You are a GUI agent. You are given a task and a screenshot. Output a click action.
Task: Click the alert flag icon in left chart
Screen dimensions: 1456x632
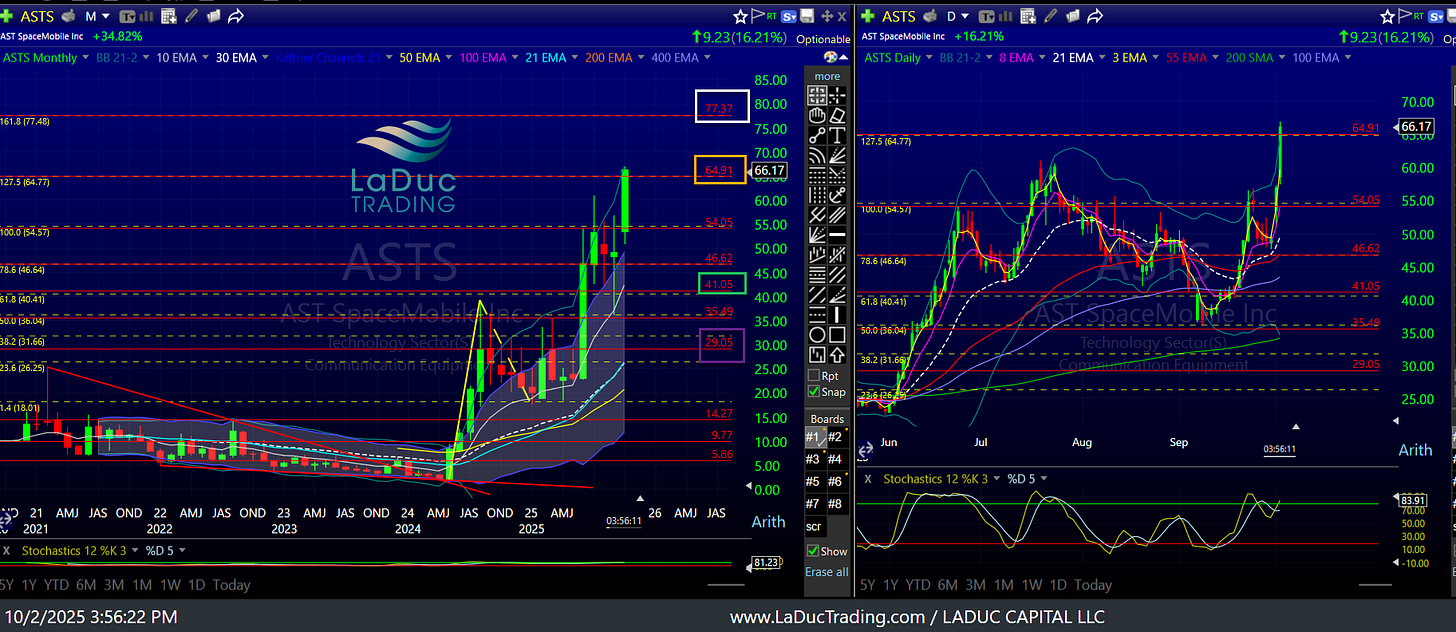(x=758, y=15)
